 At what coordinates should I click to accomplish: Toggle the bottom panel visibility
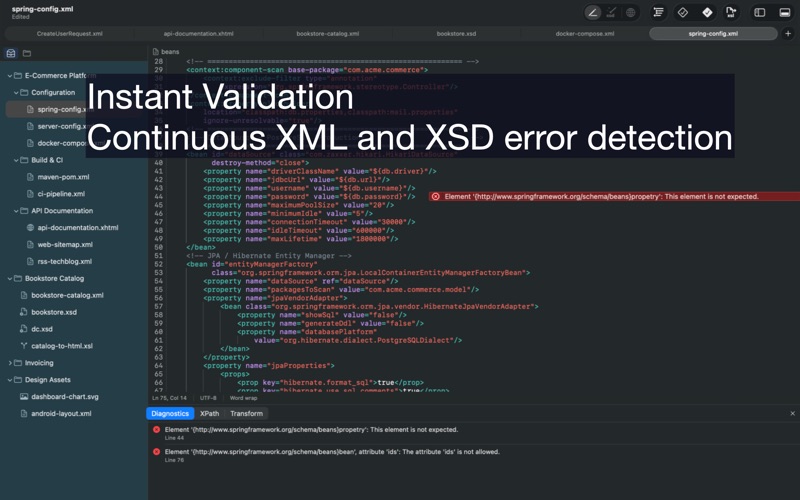coord(785,13)
